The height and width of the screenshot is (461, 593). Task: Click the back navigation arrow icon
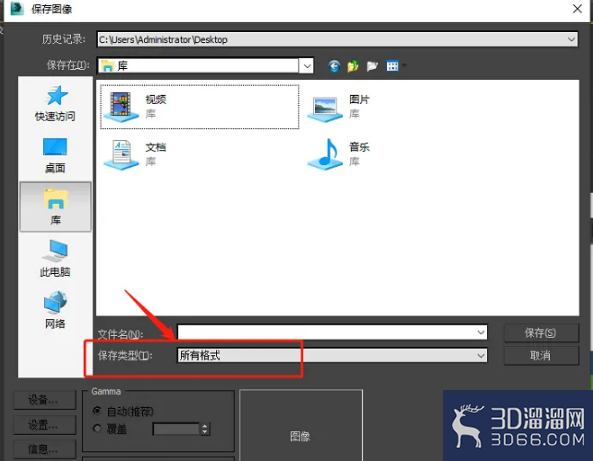334,66
